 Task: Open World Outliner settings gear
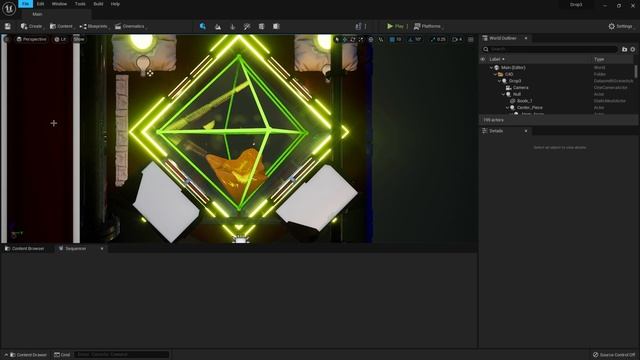[x=633, y=49]
